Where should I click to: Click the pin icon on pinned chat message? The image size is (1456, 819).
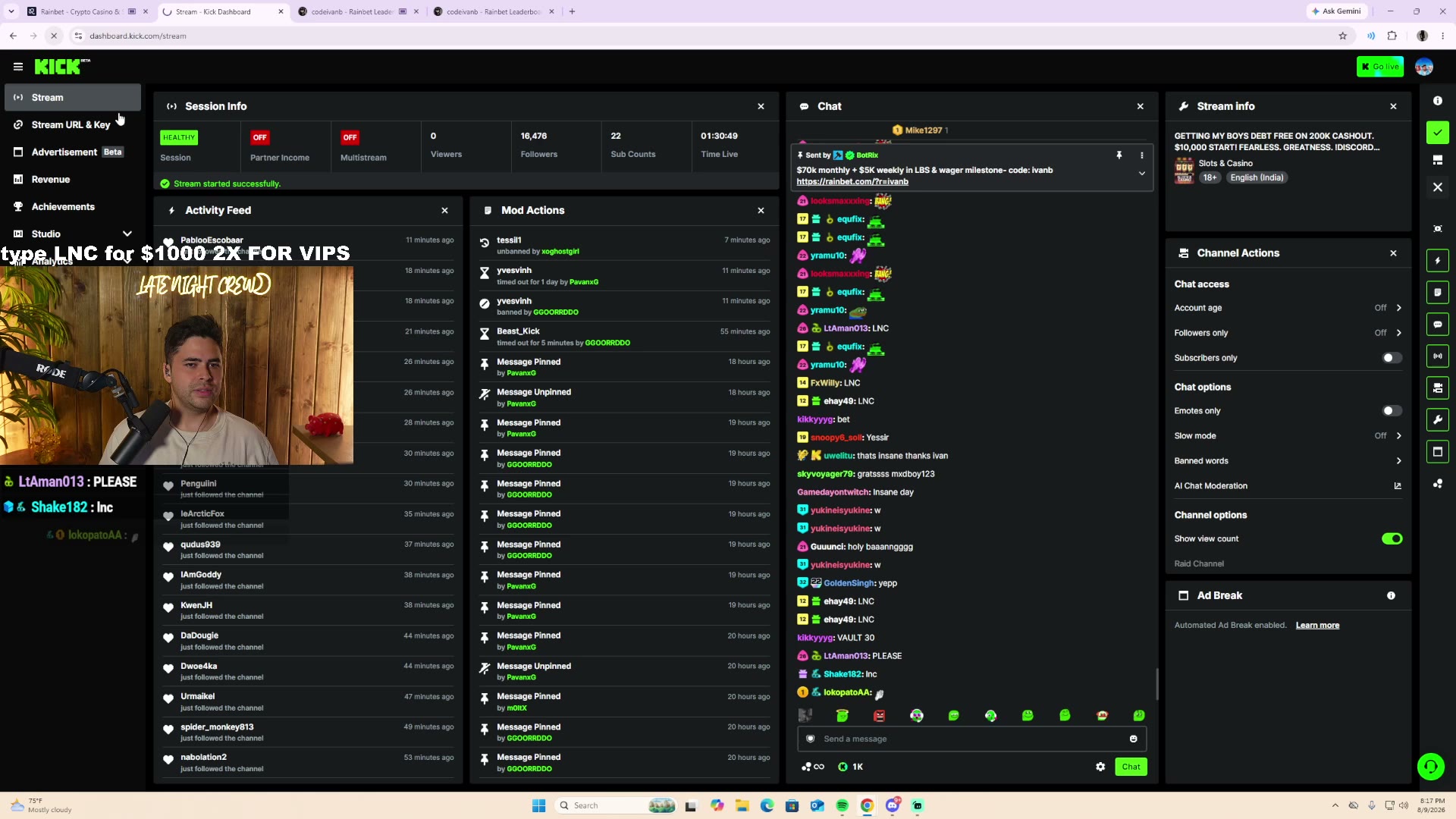(1119, 155)
